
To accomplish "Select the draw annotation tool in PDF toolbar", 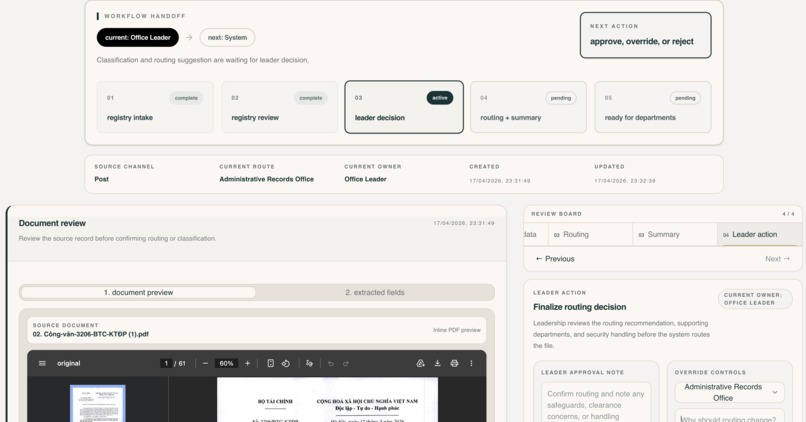I will [x=309, y=363].
